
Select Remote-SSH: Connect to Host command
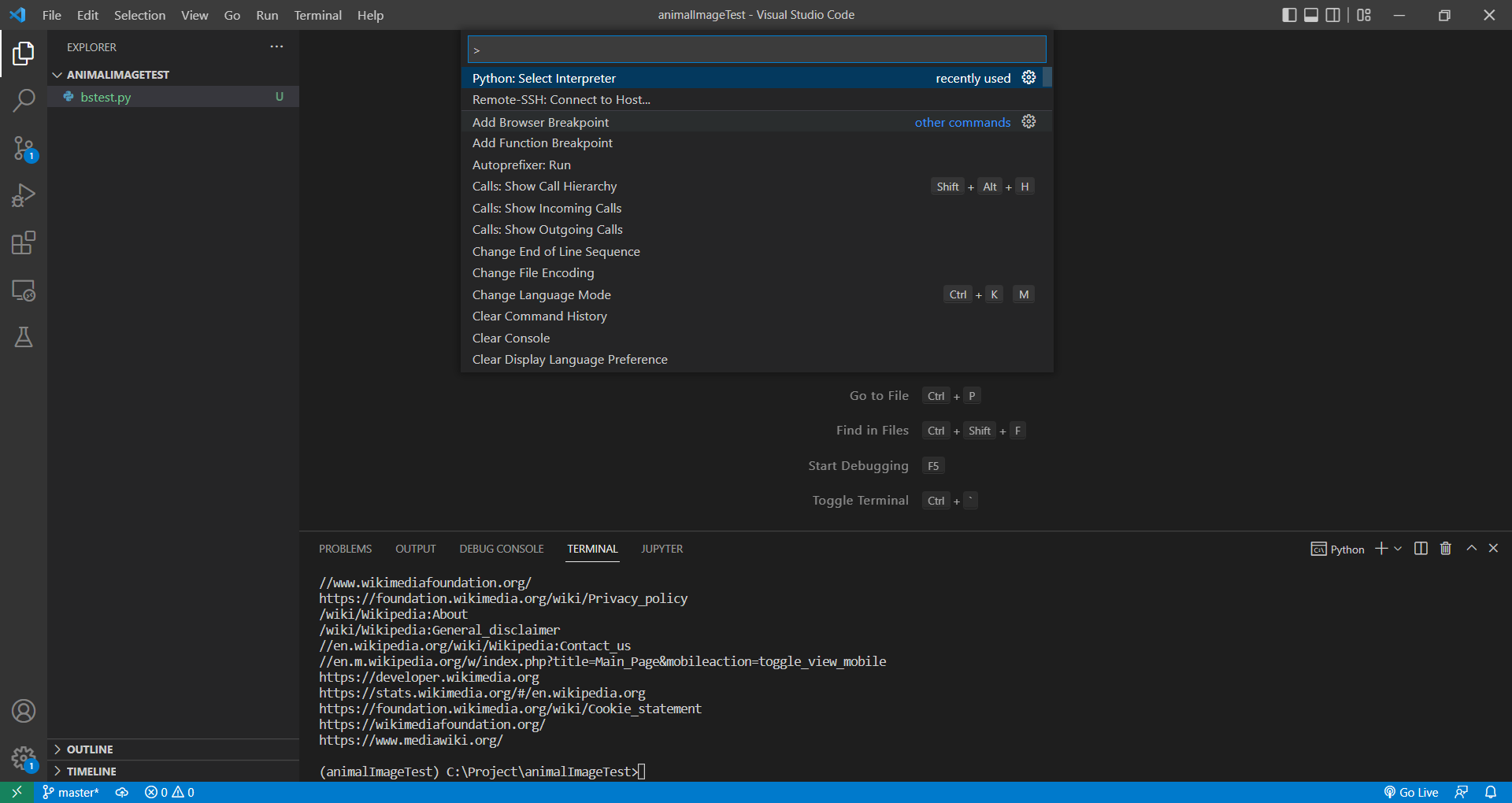click(x=752, y=99)
